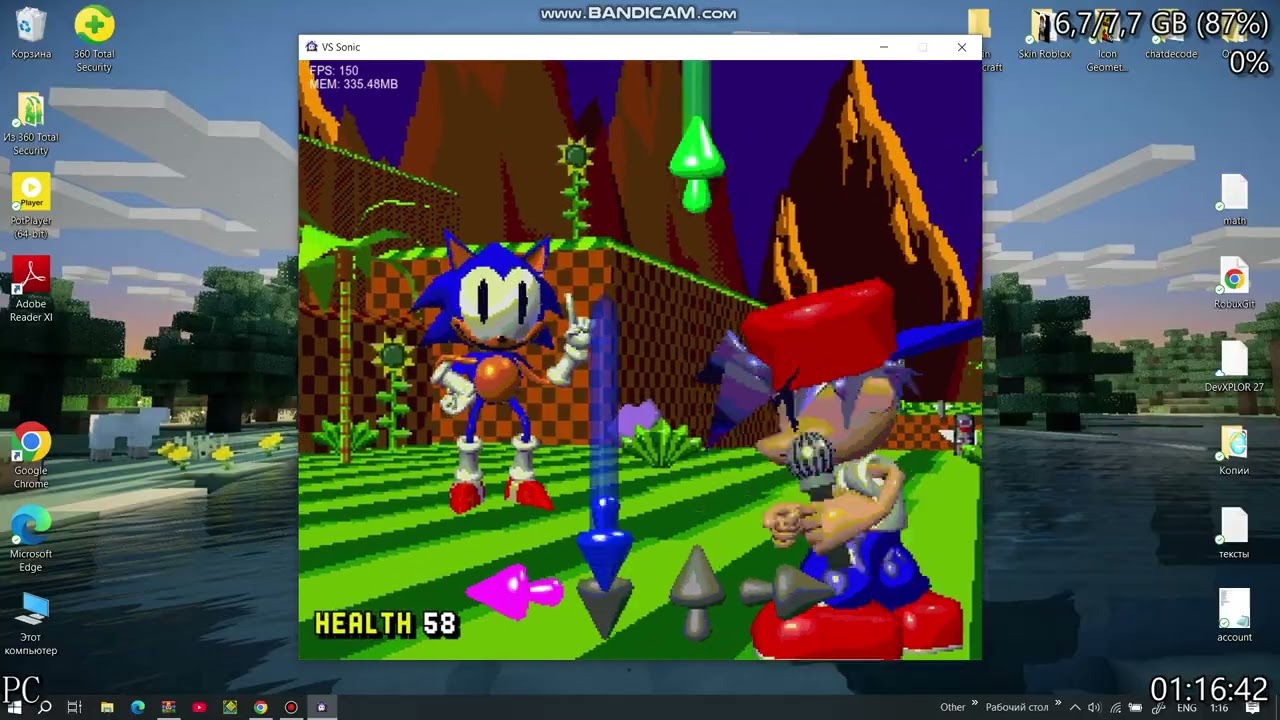Switch ENG input language indicator
1280x720 pixels.
pyautogui.click(x=1186, y=707)
